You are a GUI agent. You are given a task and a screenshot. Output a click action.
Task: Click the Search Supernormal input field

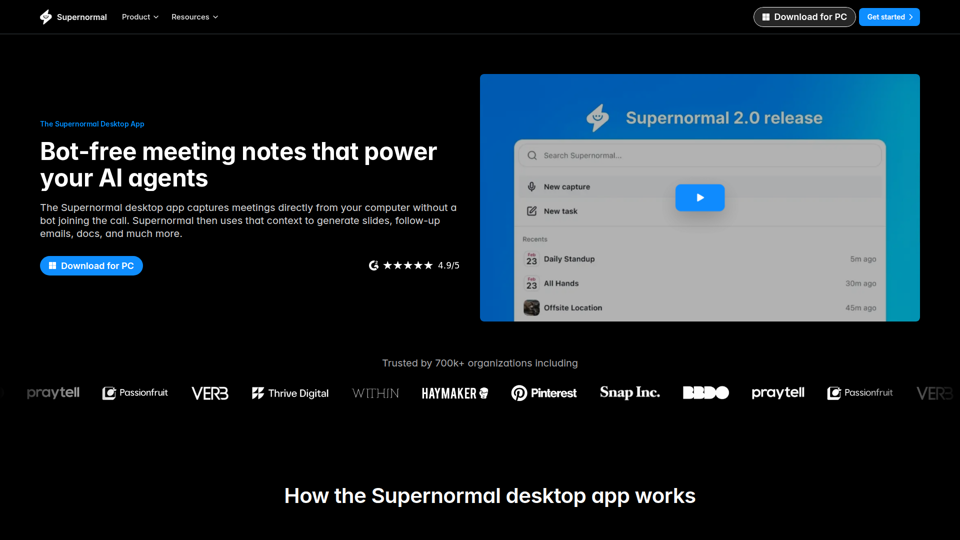pos(700,156)
